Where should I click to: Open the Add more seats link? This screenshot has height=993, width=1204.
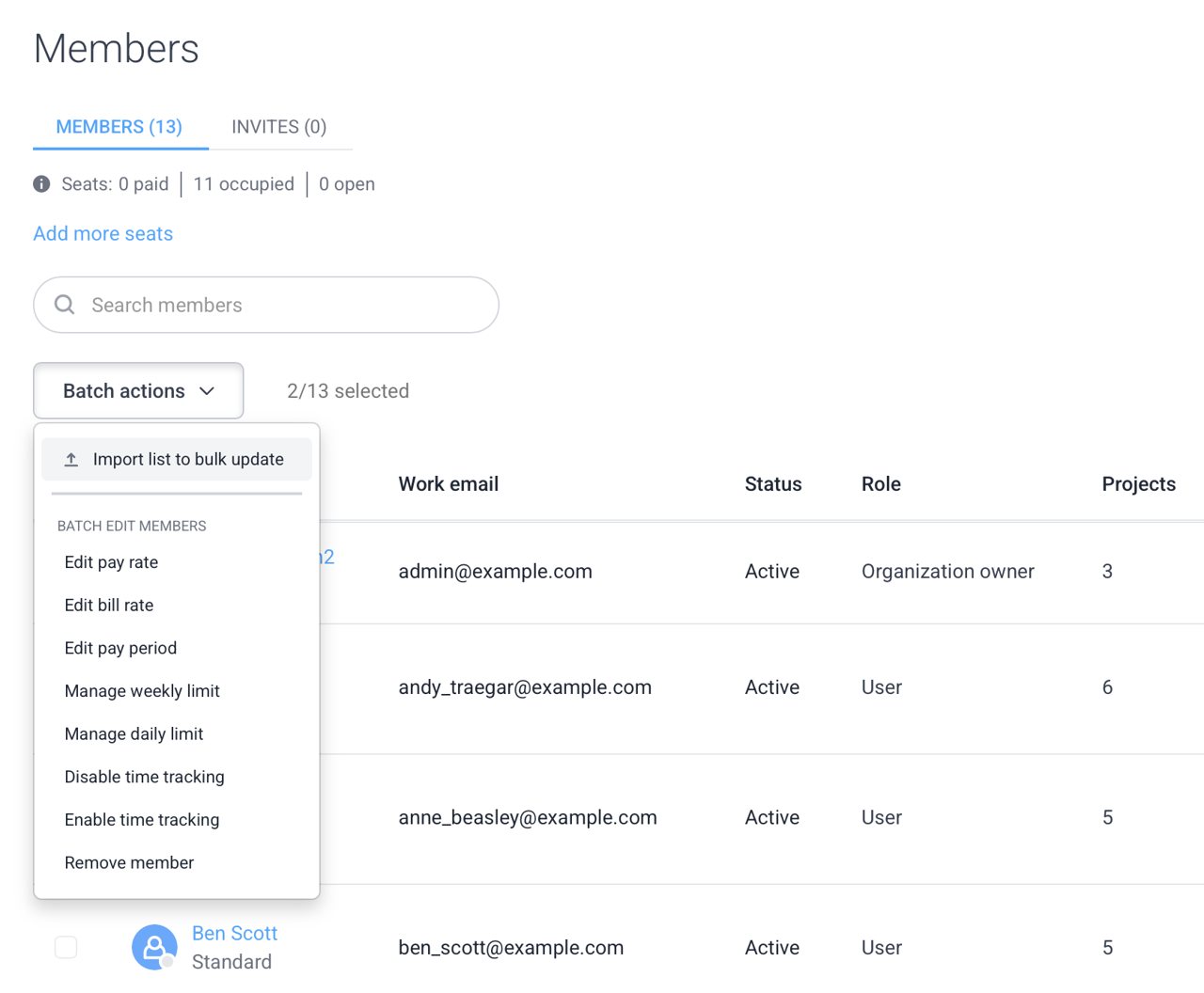103,234
